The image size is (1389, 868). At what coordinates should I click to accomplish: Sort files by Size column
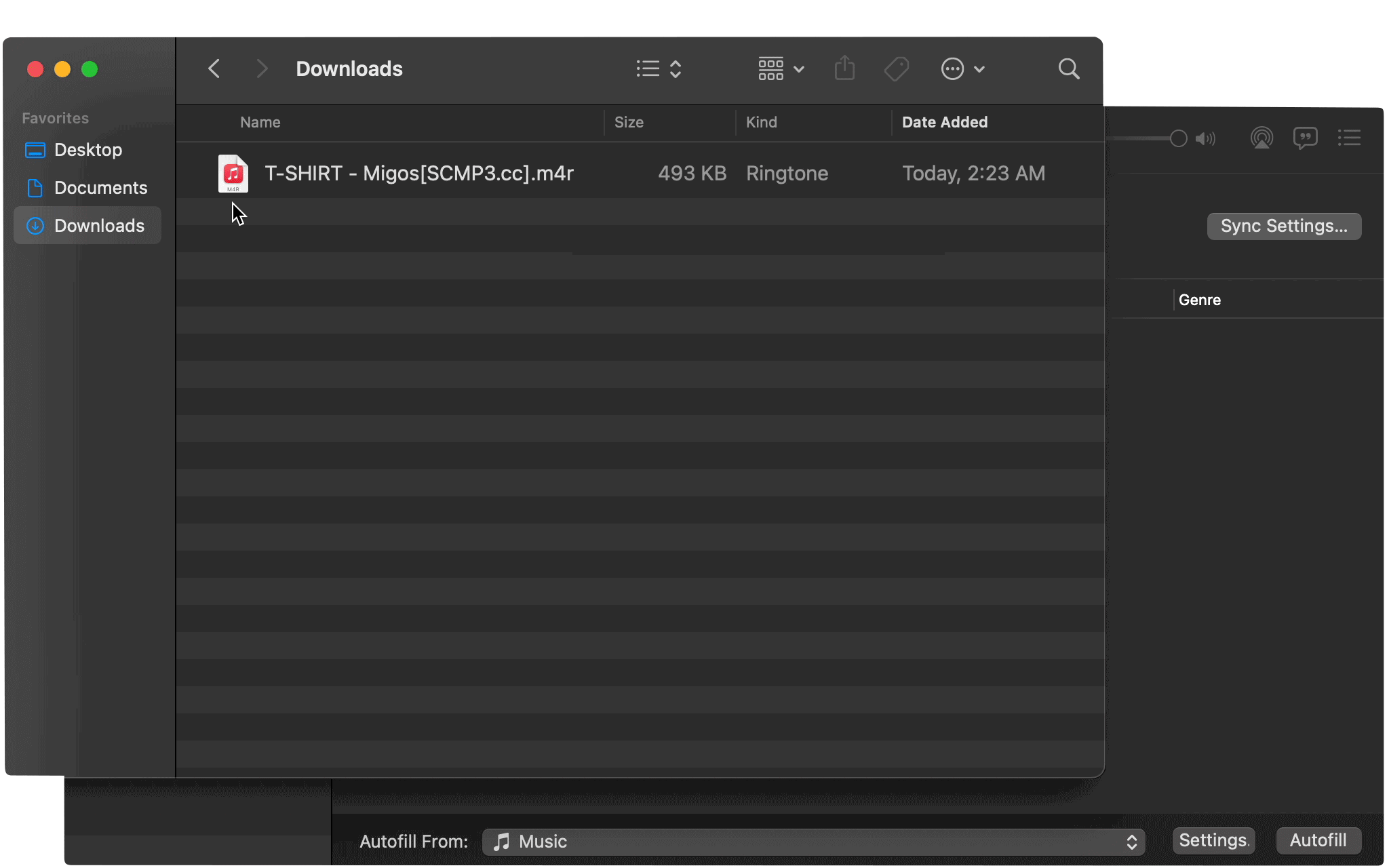629,122
